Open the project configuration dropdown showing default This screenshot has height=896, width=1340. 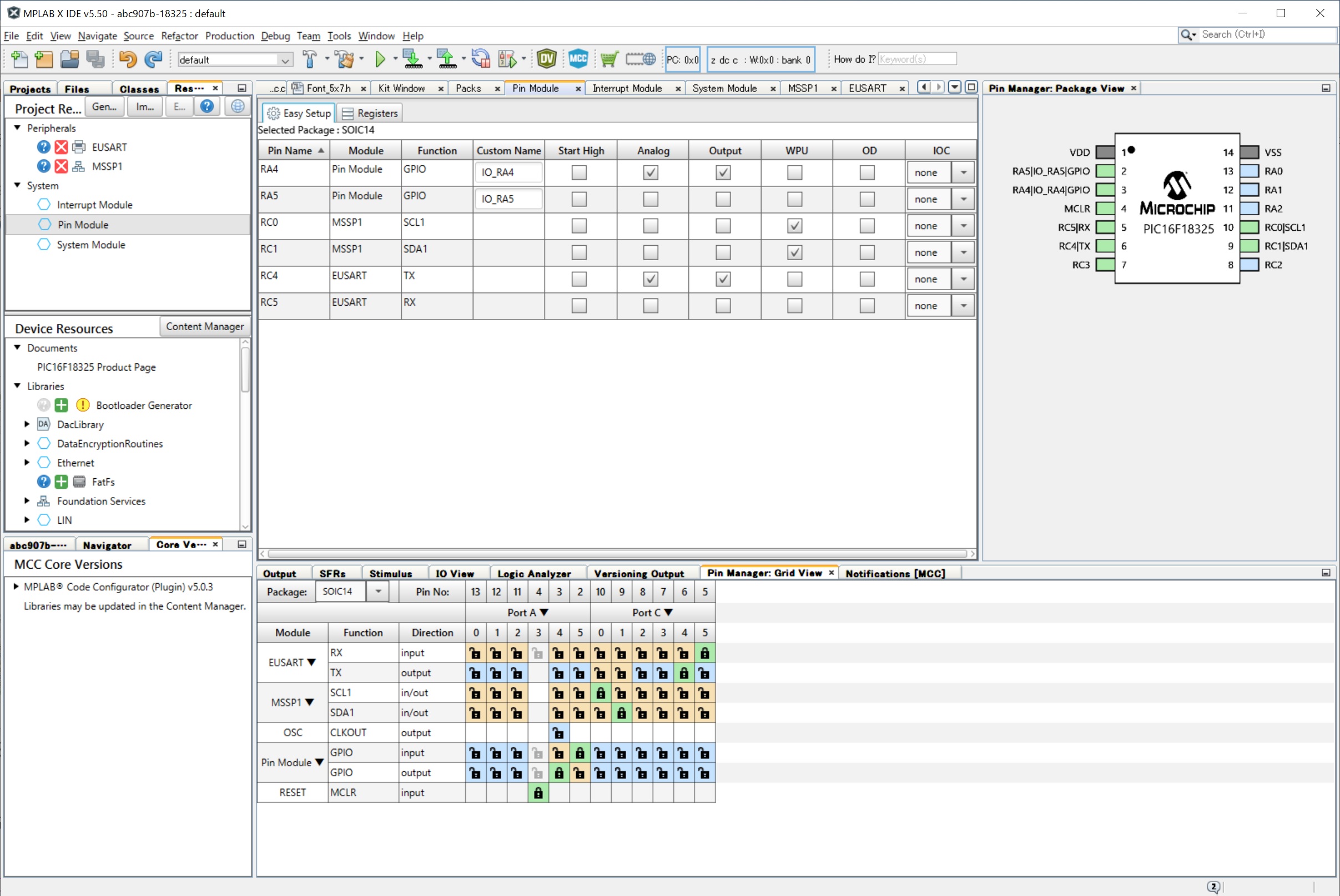click(235, 59)
